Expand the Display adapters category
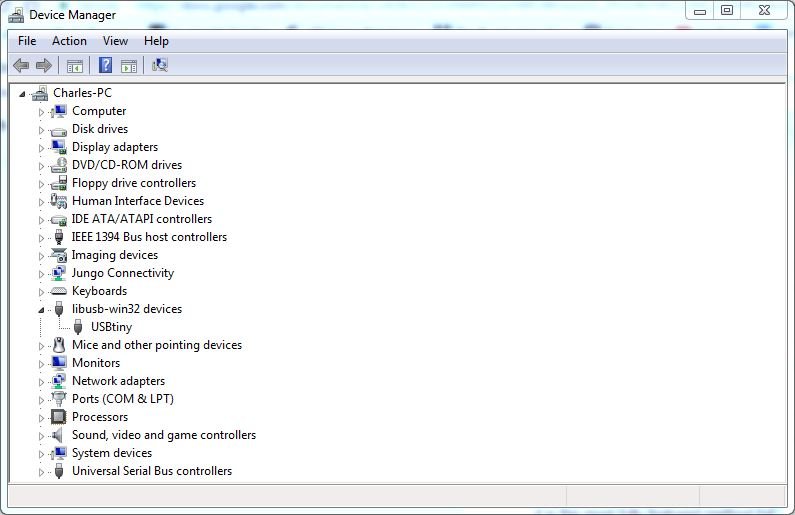795x515 pixels. click(42, 147)
